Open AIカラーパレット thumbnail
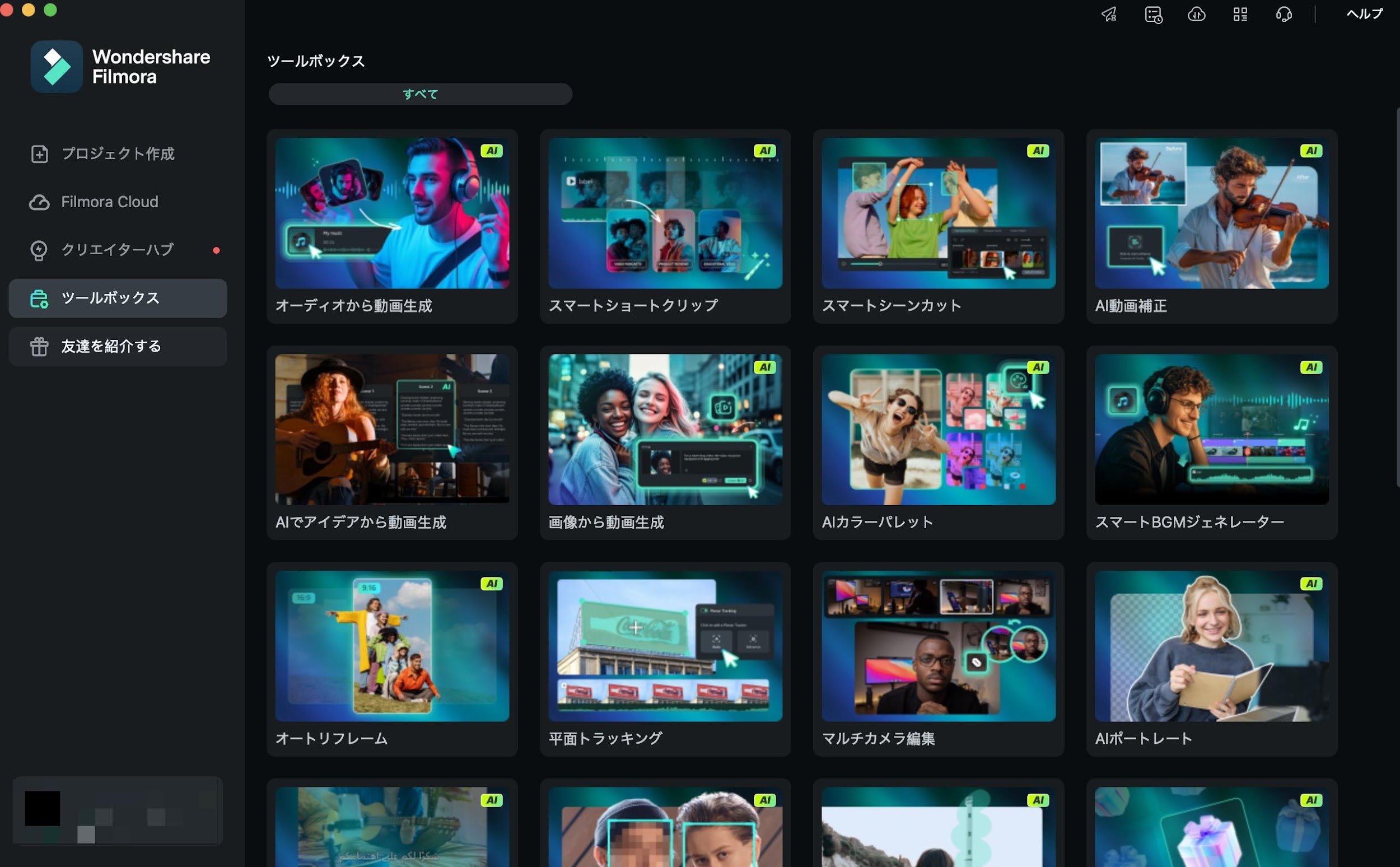The image size is (1400, 867). click(939, 430)
